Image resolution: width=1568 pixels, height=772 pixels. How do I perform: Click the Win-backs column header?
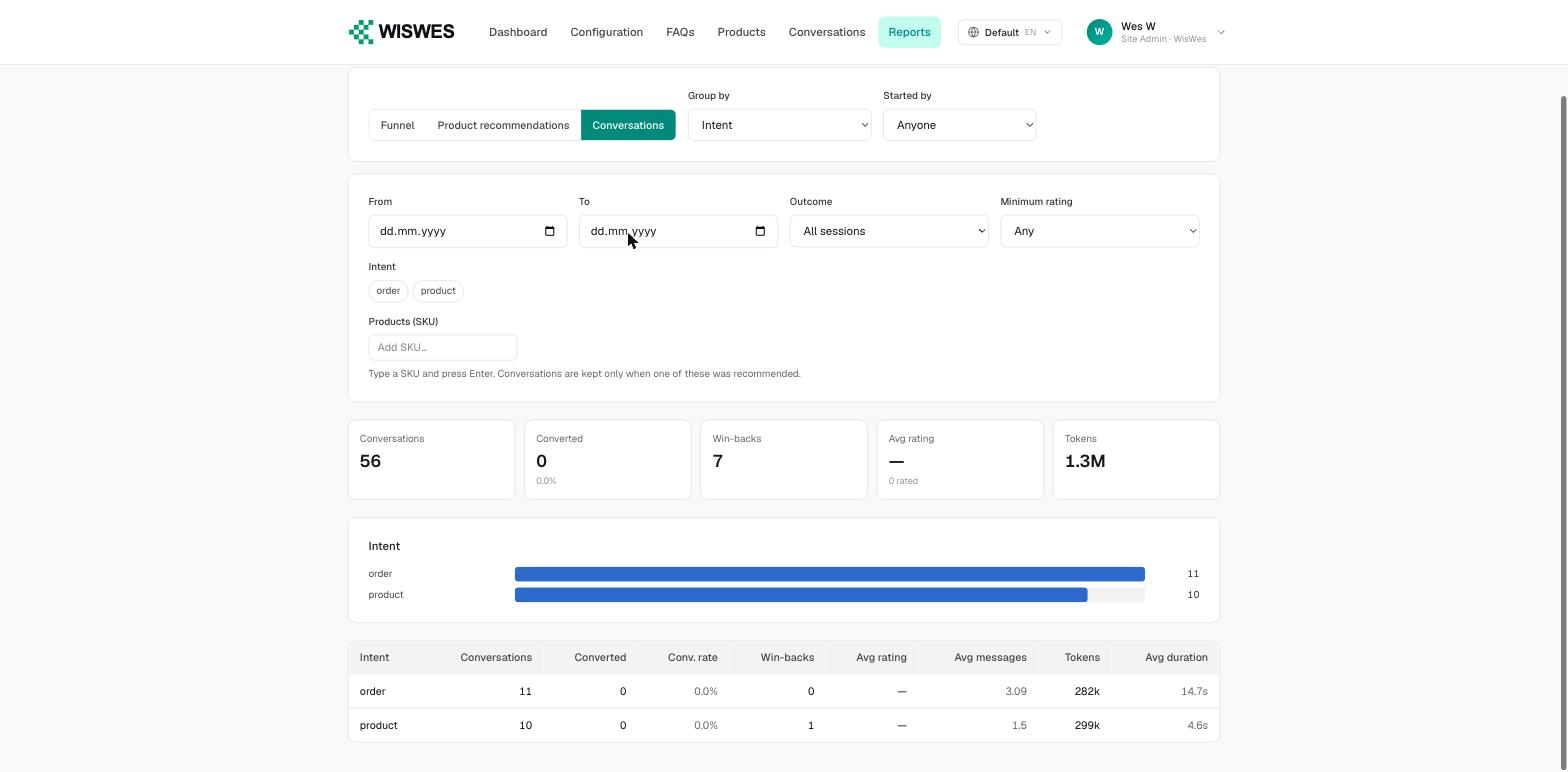click(x=787, y=657)
